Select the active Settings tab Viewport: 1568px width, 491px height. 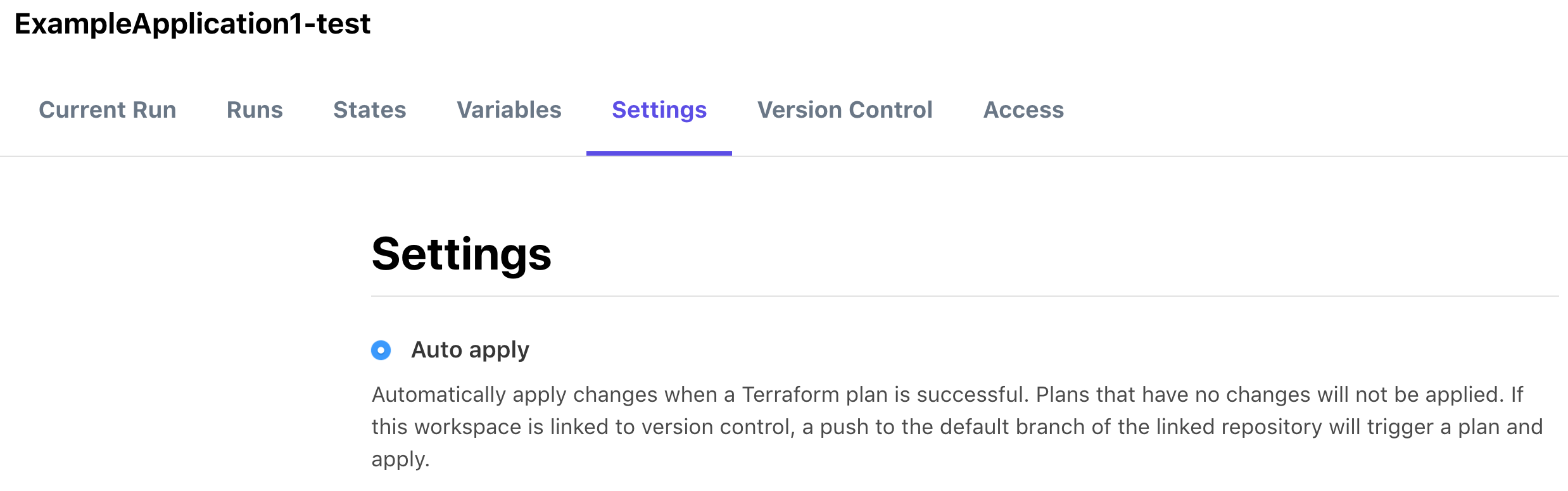(x=659, y=110)
